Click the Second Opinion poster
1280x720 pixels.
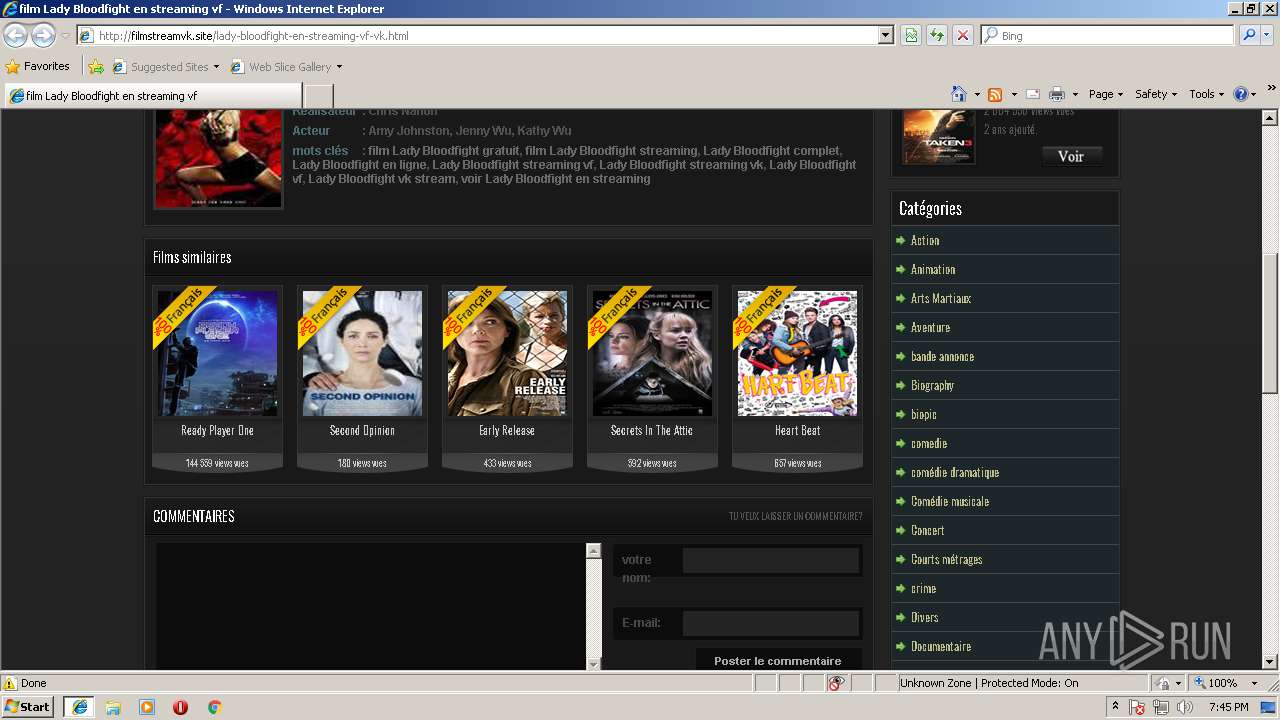tap(362, 353)
